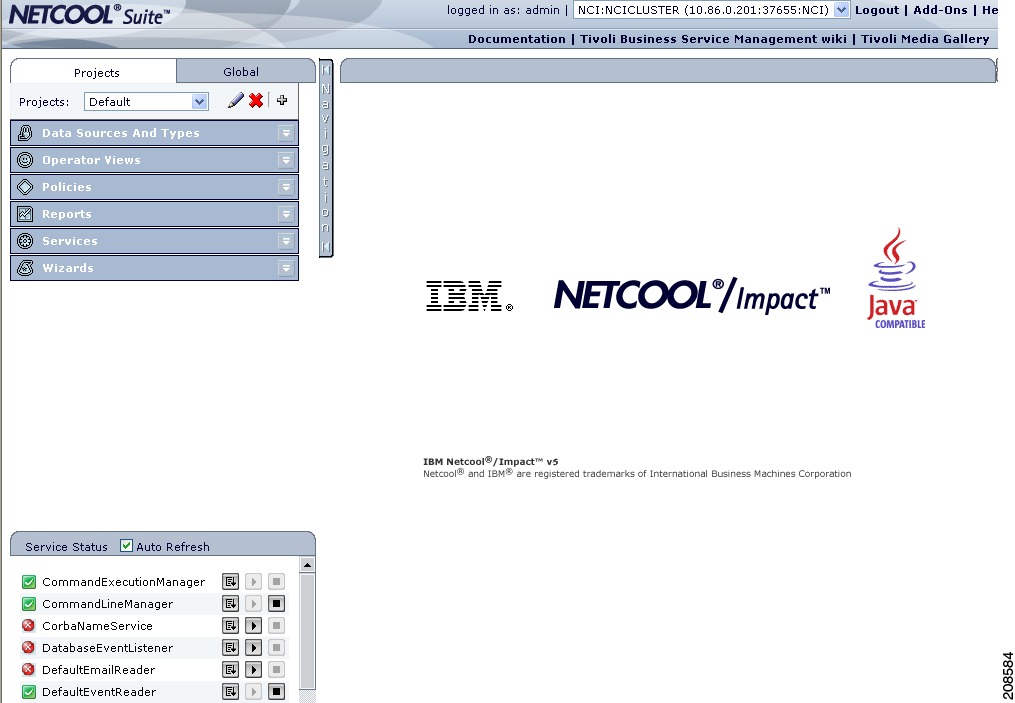Screen dimensions: 1015x703
Task: Click the greyed stop button for CorbaNameService
Action: [x=276, y=626]
